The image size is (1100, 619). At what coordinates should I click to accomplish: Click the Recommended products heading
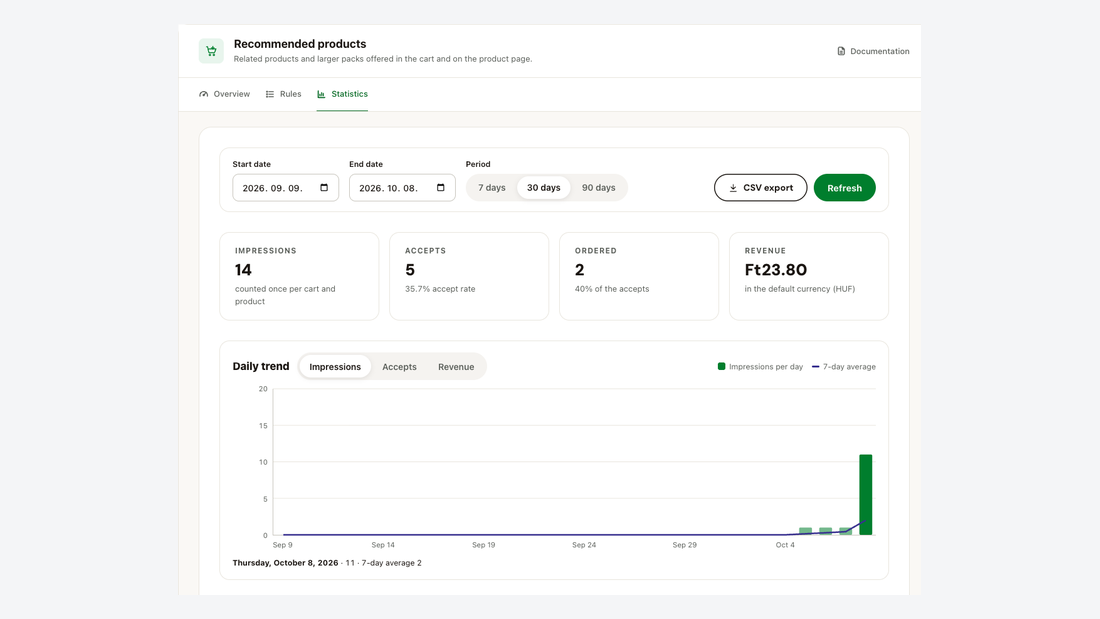[x=300, y=44]
